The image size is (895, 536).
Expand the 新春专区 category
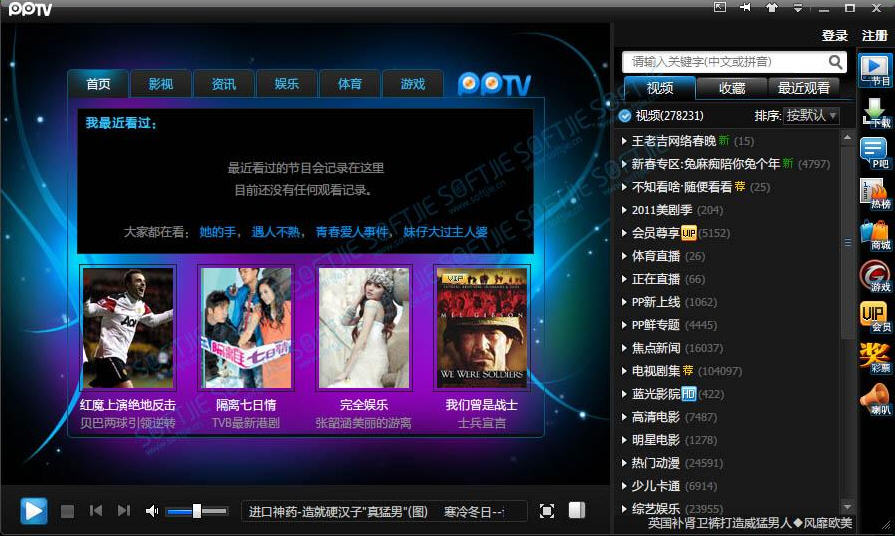click(x=623, y=164)
